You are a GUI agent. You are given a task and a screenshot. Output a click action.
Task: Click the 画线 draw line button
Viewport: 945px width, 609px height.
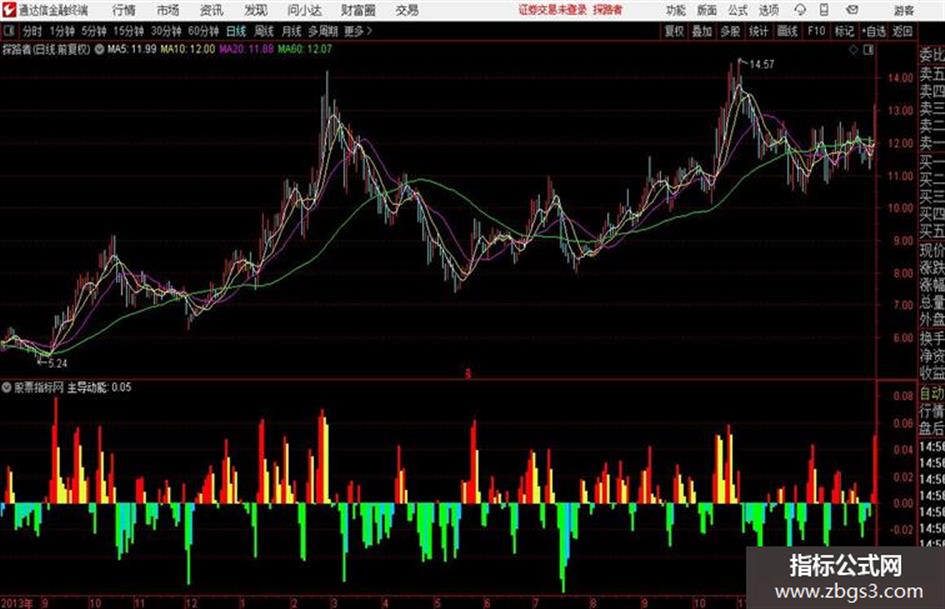[x=787, y=31]
